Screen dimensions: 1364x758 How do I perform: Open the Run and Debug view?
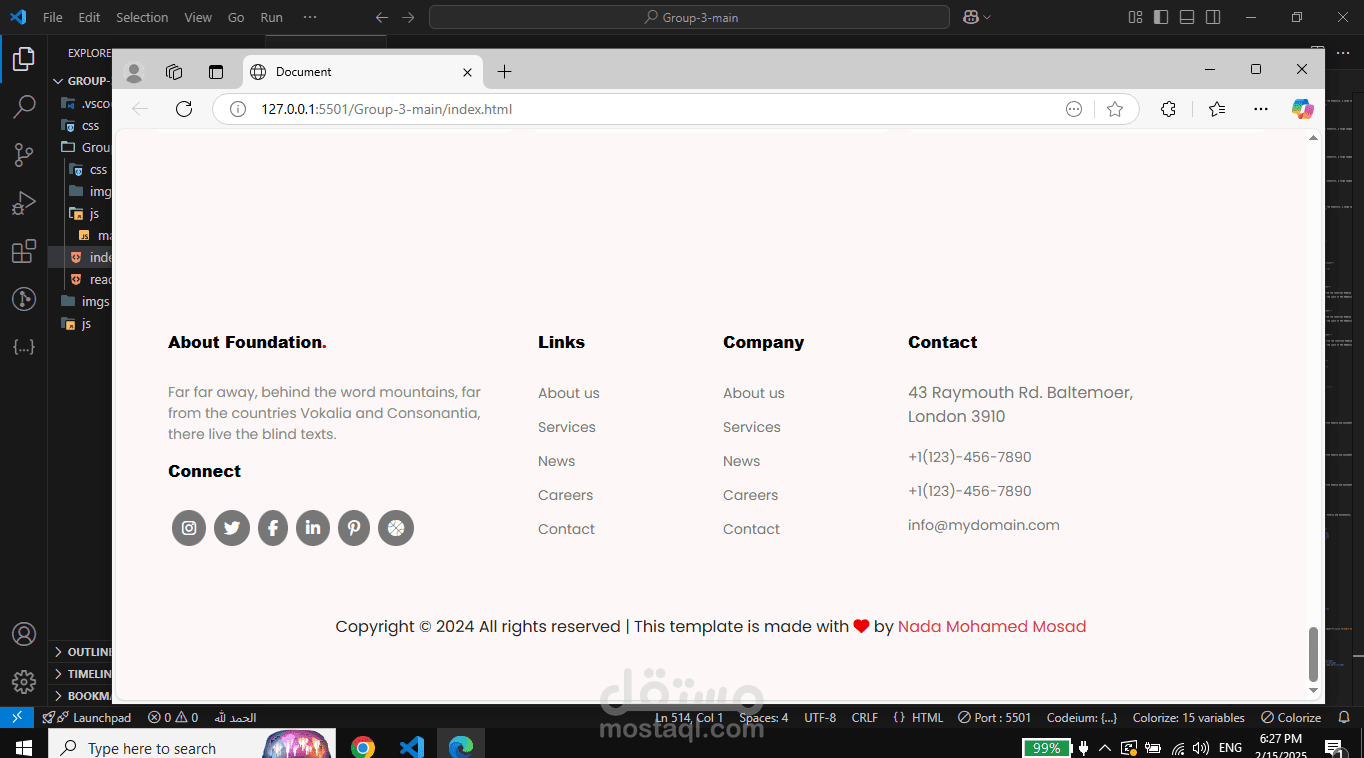pos(24,203)
